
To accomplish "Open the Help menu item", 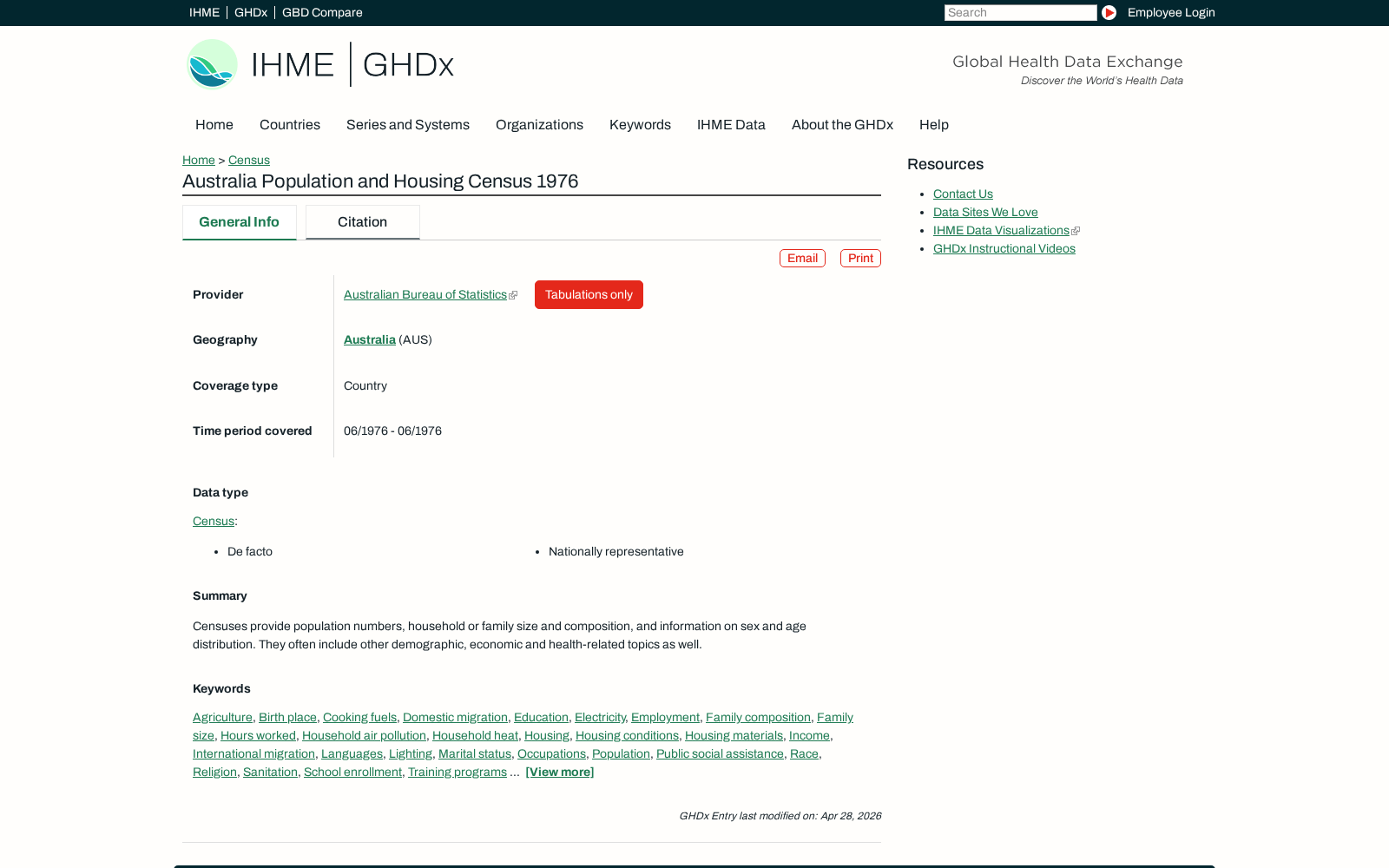I will click(934, 125).
